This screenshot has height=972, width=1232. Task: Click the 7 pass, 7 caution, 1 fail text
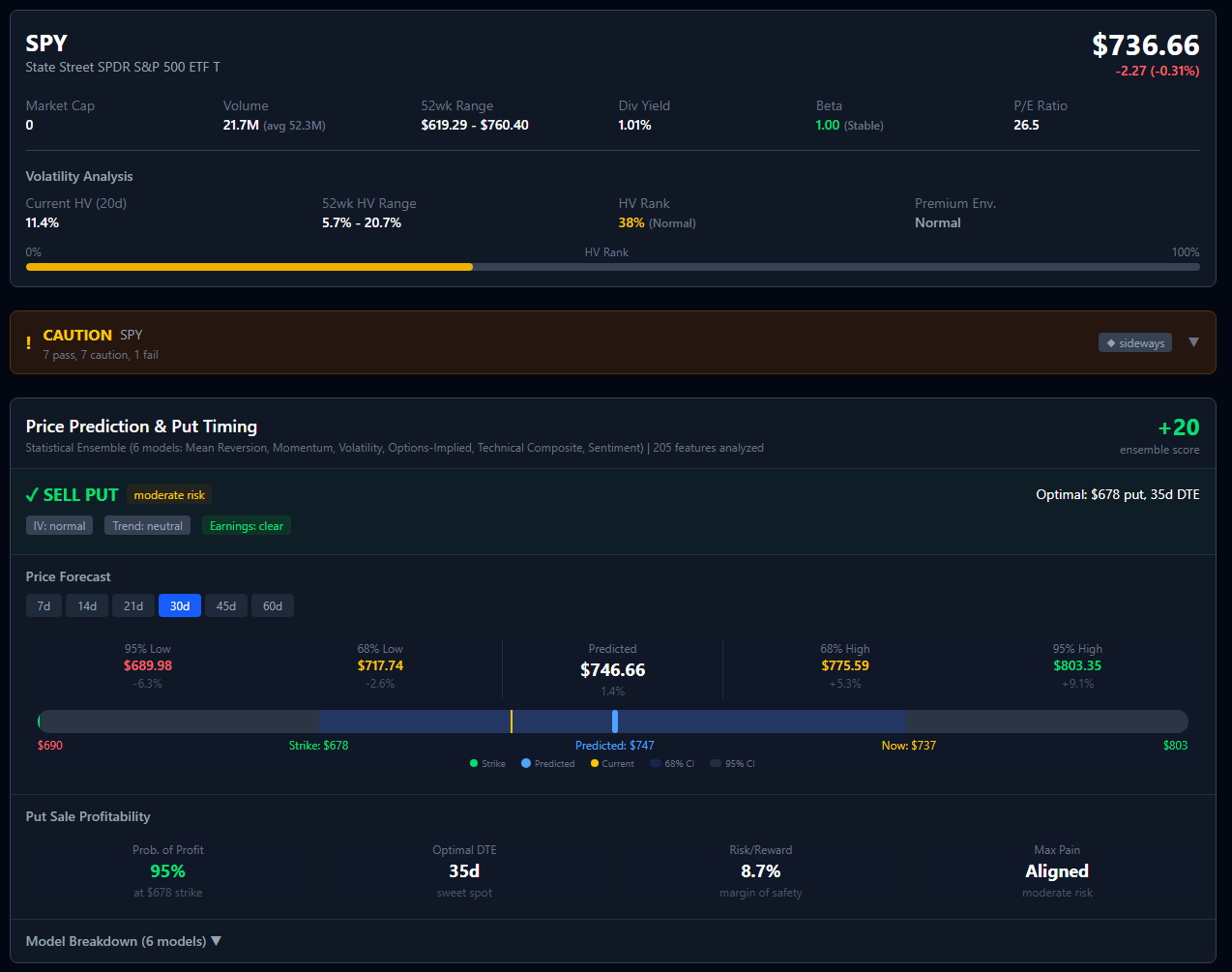click(101, 355)
